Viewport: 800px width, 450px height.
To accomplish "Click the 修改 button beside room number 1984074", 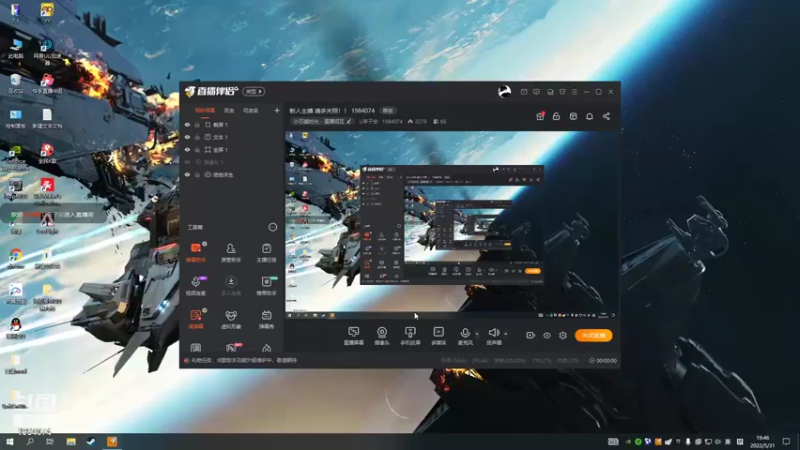I will 388,111.
